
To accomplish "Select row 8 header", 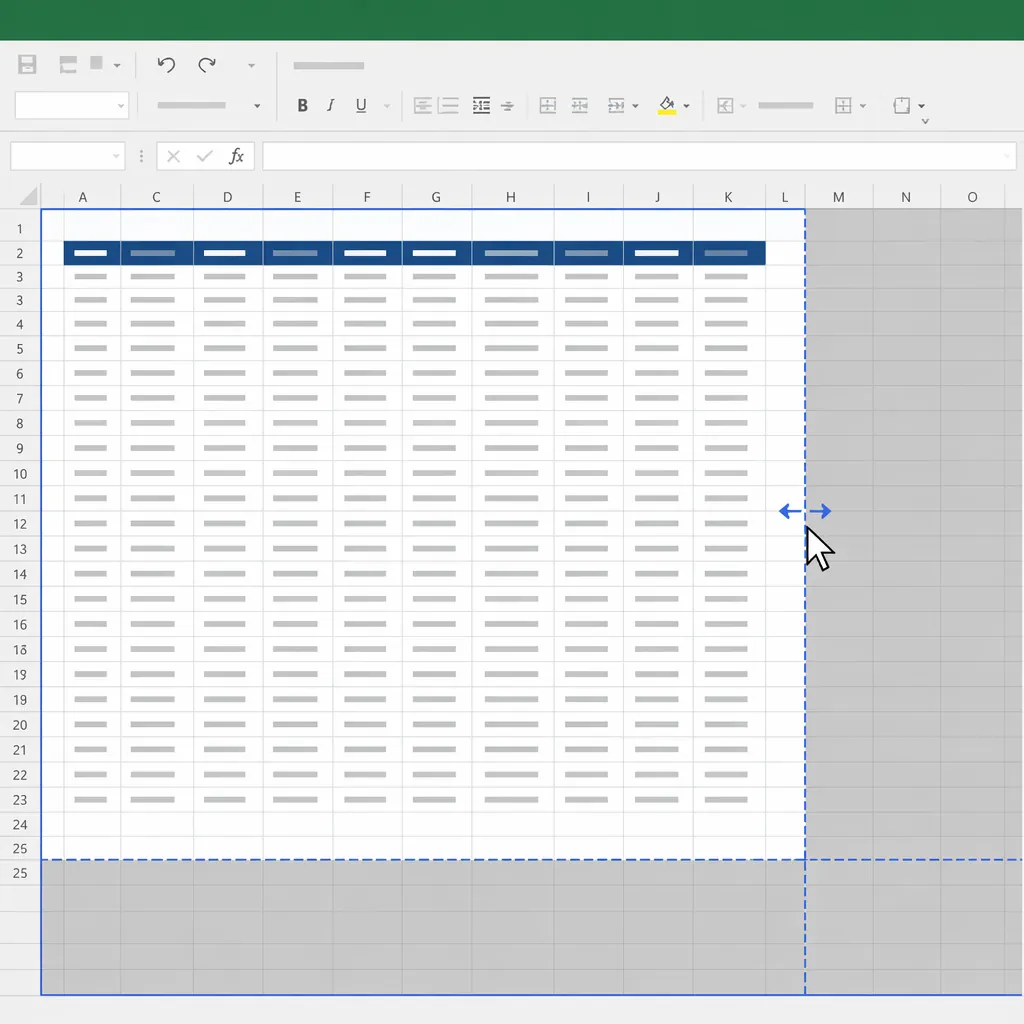I will pyautogui.click(x=20, y=423).
